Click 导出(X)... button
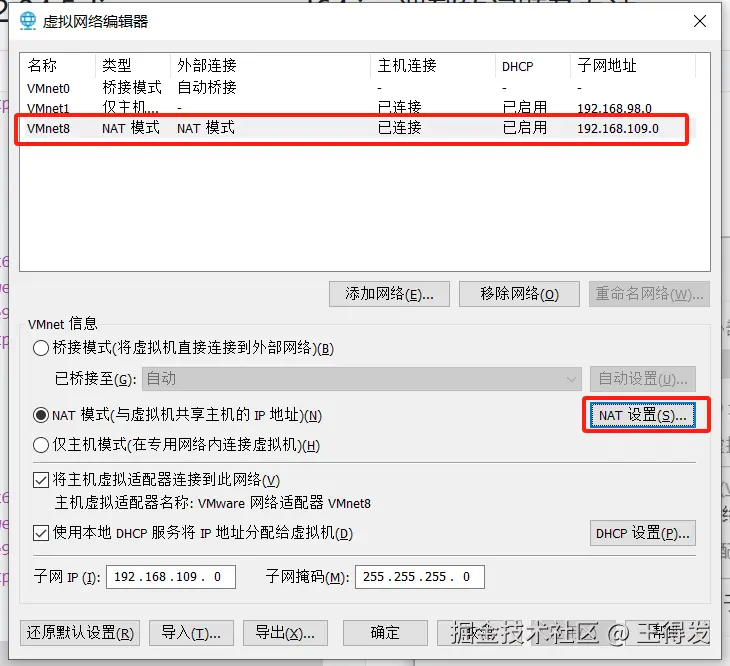The image size is (730, 666). click(x=285, y=633)
